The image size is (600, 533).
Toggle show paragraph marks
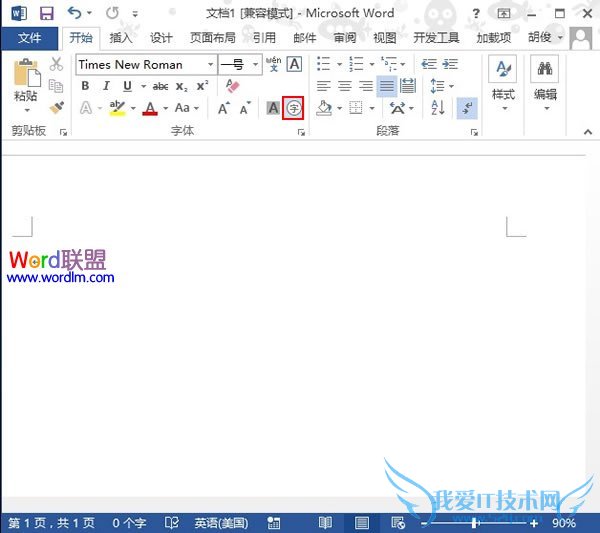[467, 108]
